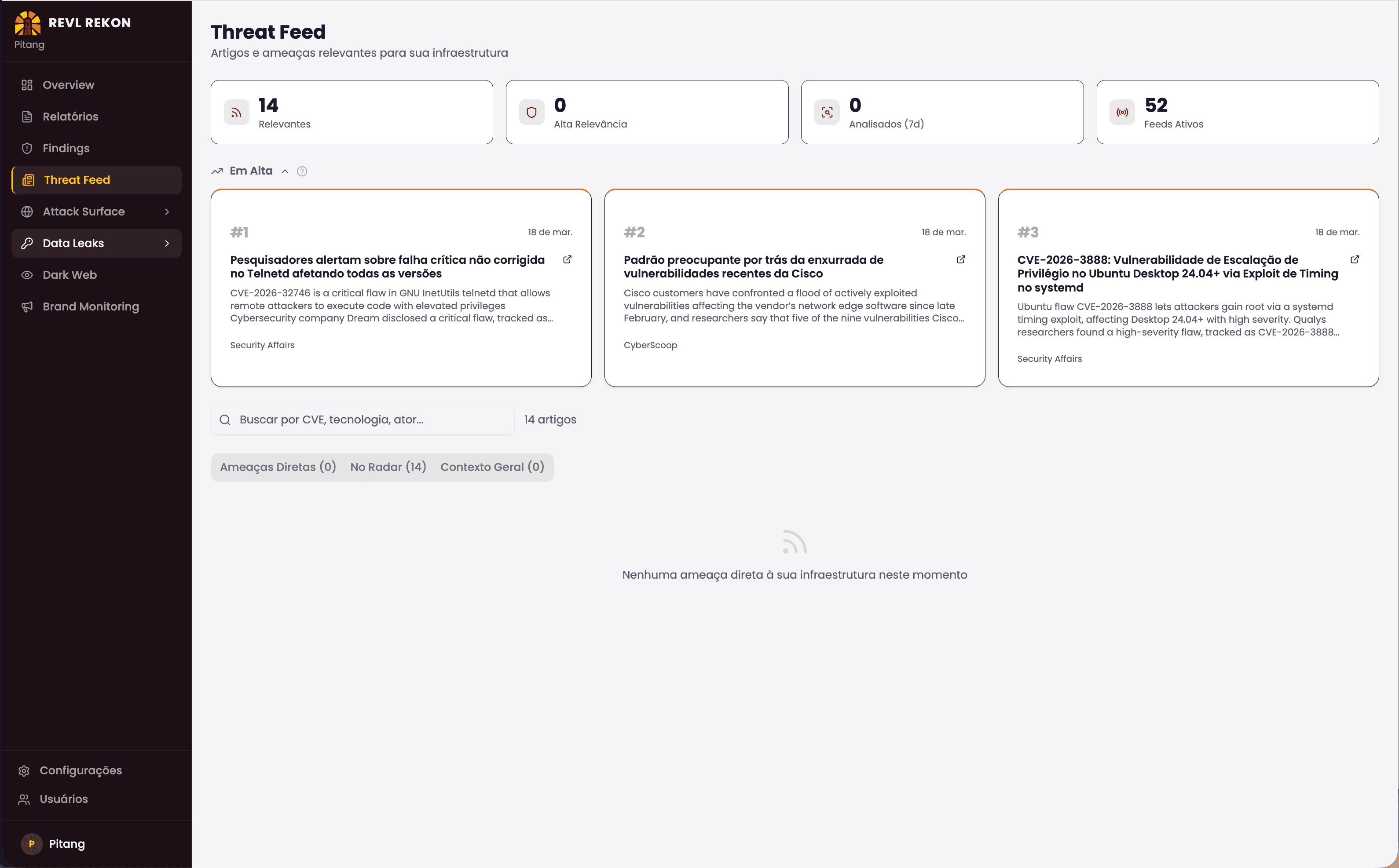The width and height of the screenshot is (1399, 868).
Task: Click the REVL REKON lighthouse logo
Action: tap(28, 23)
